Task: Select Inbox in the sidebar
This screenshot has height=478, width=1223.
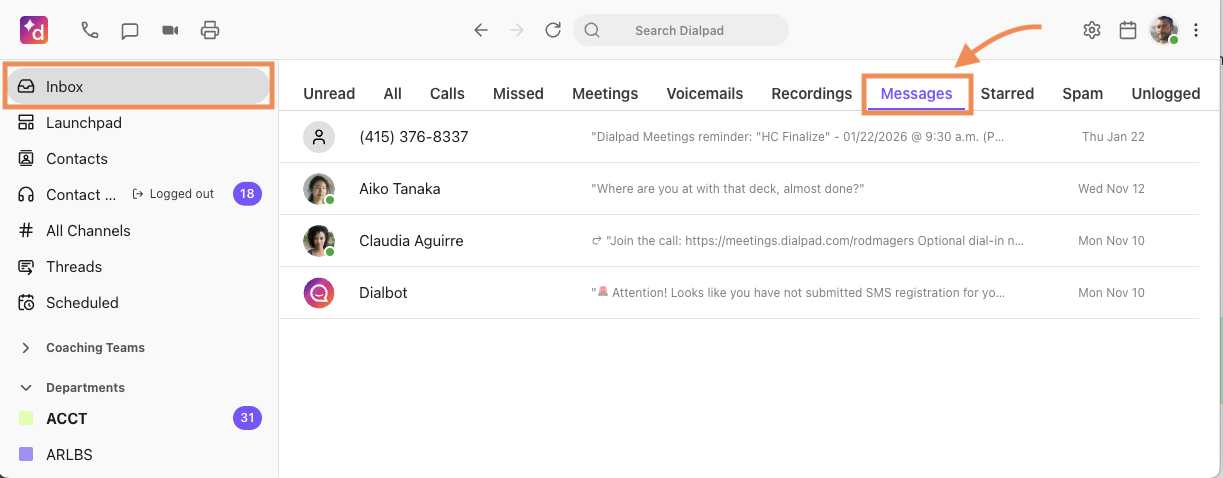Action: (139, 87)
